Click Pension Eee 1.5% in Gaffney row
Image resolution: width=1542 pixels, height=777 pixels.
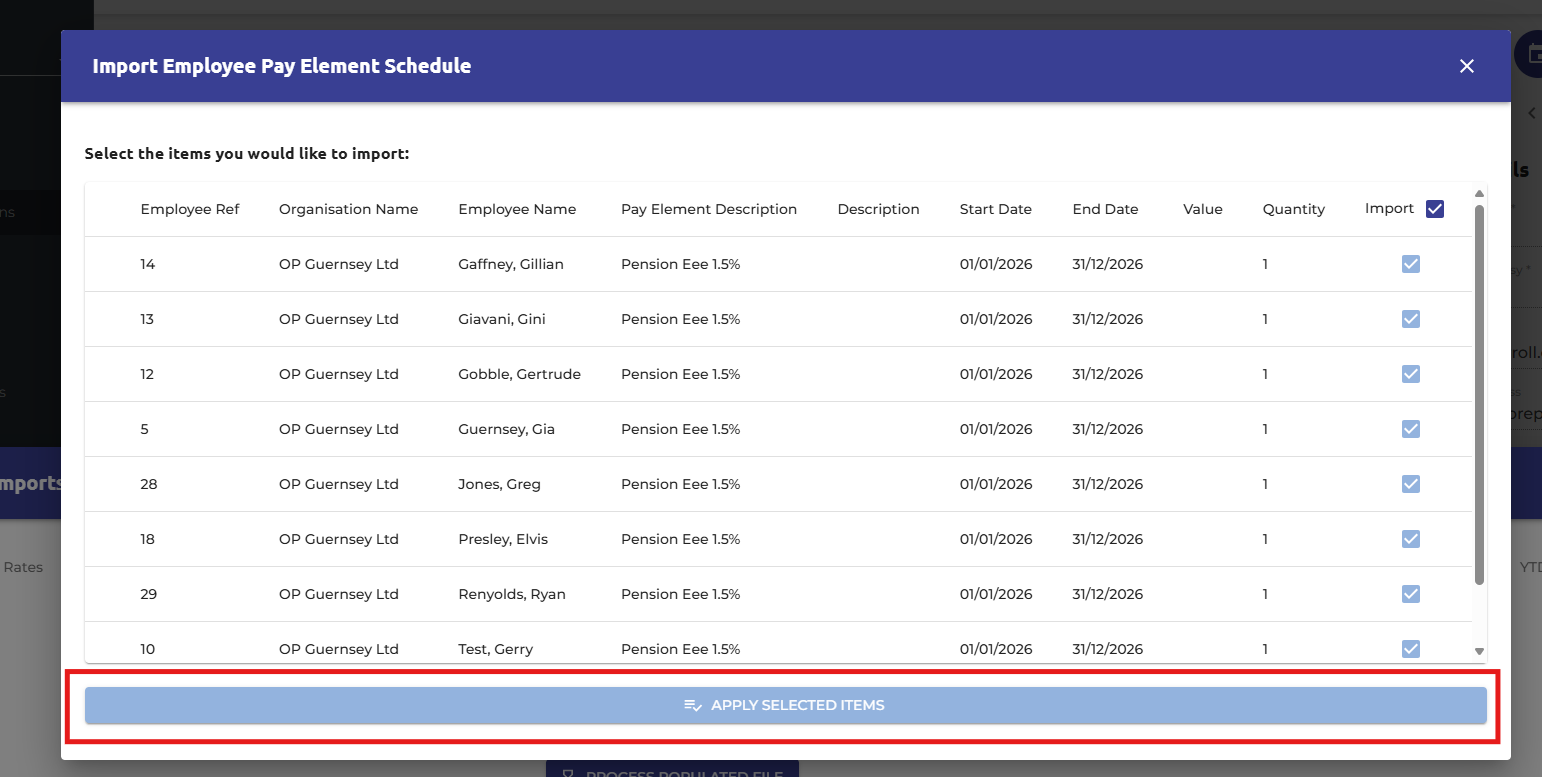coord(680,264)
